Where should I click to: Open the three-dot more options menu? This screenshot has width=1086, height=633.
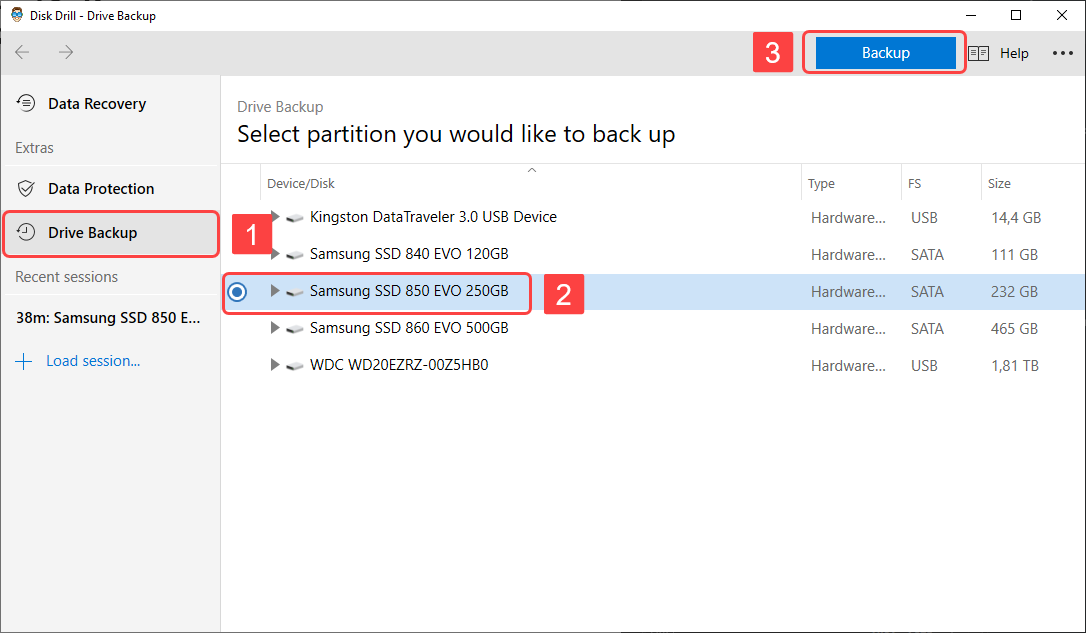[x=1062, y=53]
